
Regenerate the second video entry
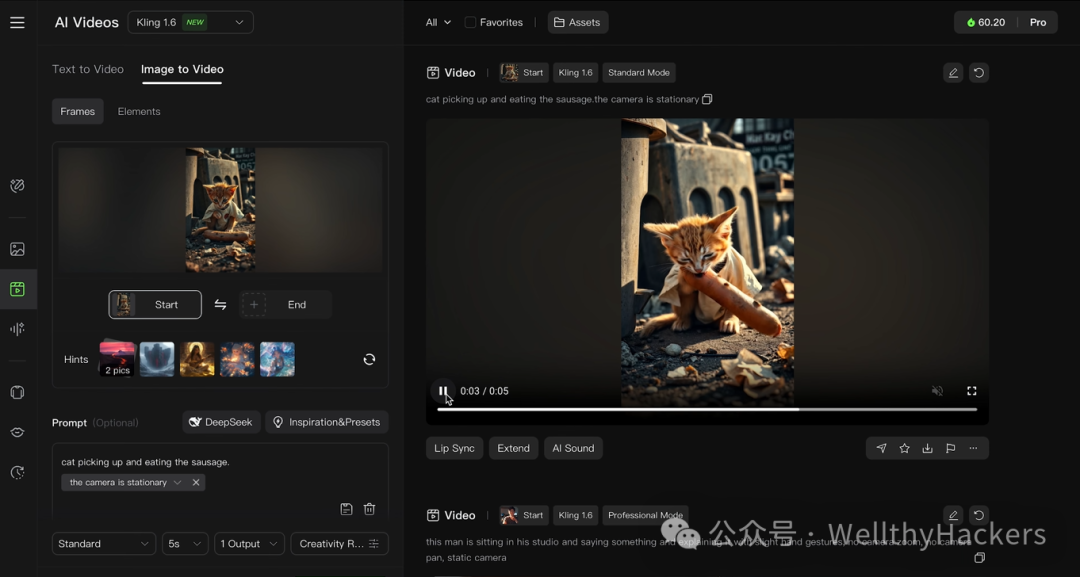979,515
